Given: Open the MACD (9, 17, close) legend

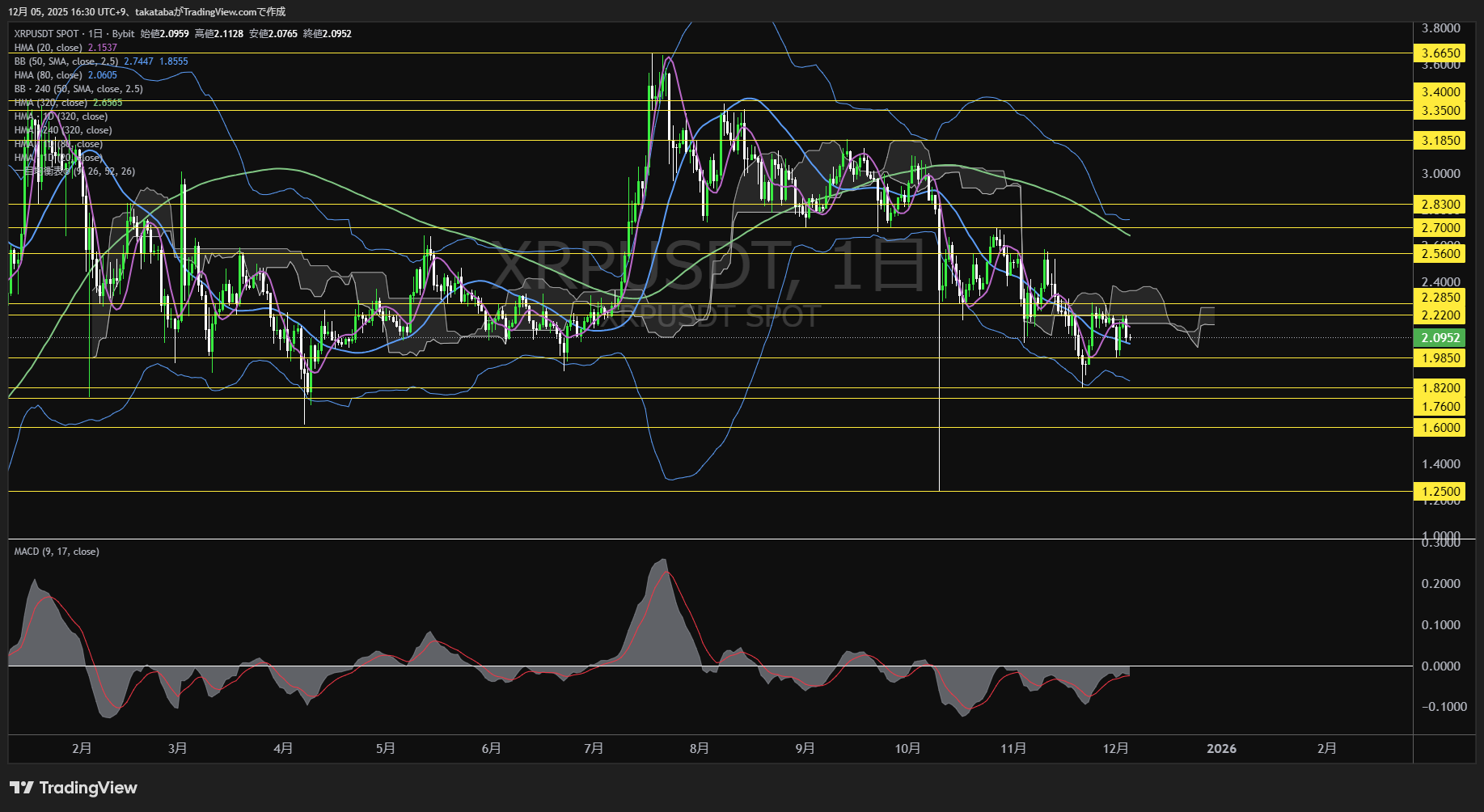Looking at the screenshot, I should click(x=57, y=552).
